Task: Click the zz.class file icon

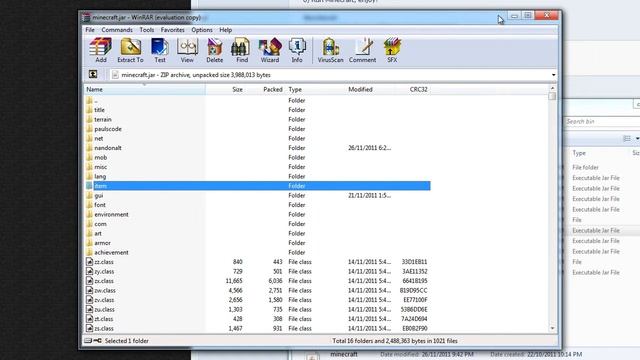Action: [89, 262]
